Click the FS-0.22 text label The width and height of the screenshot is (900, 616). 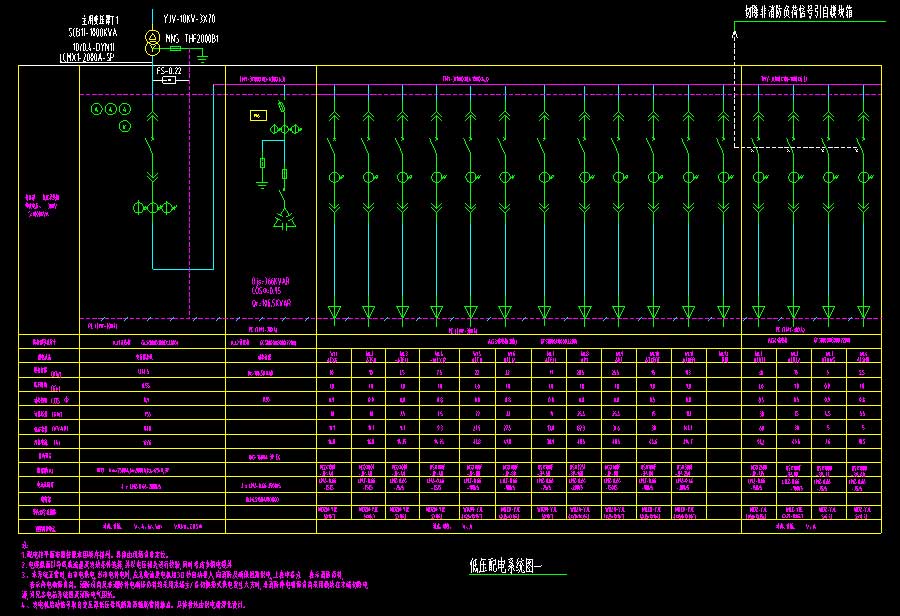coord(169,71)
